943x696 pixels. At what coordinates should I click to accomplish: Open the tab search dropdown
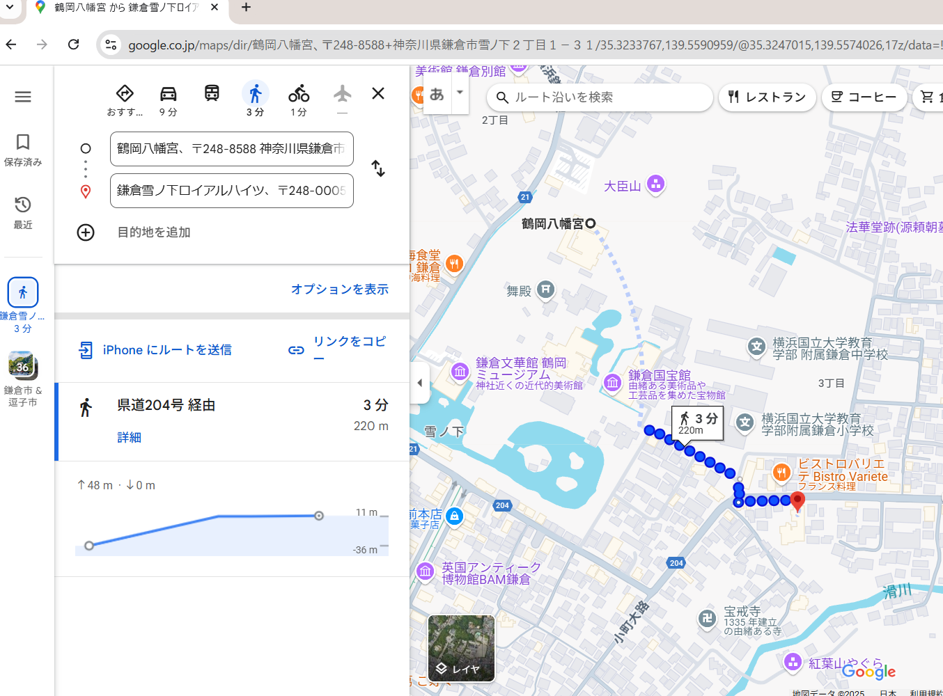pyautogui.click(x=10, y=8)
